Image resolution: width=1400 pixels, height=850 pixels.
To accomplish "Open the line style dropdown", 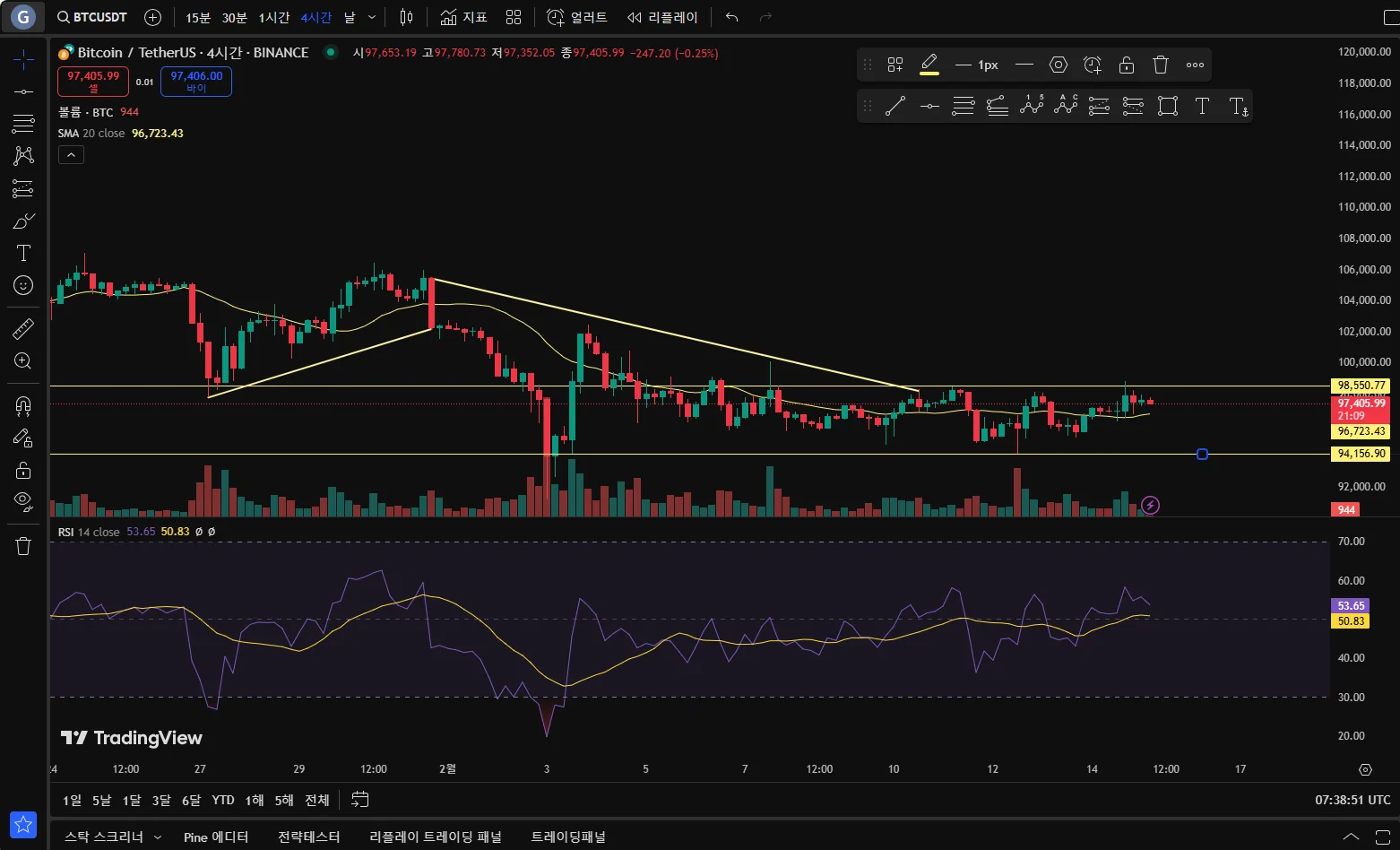I will coord(1024,65).
